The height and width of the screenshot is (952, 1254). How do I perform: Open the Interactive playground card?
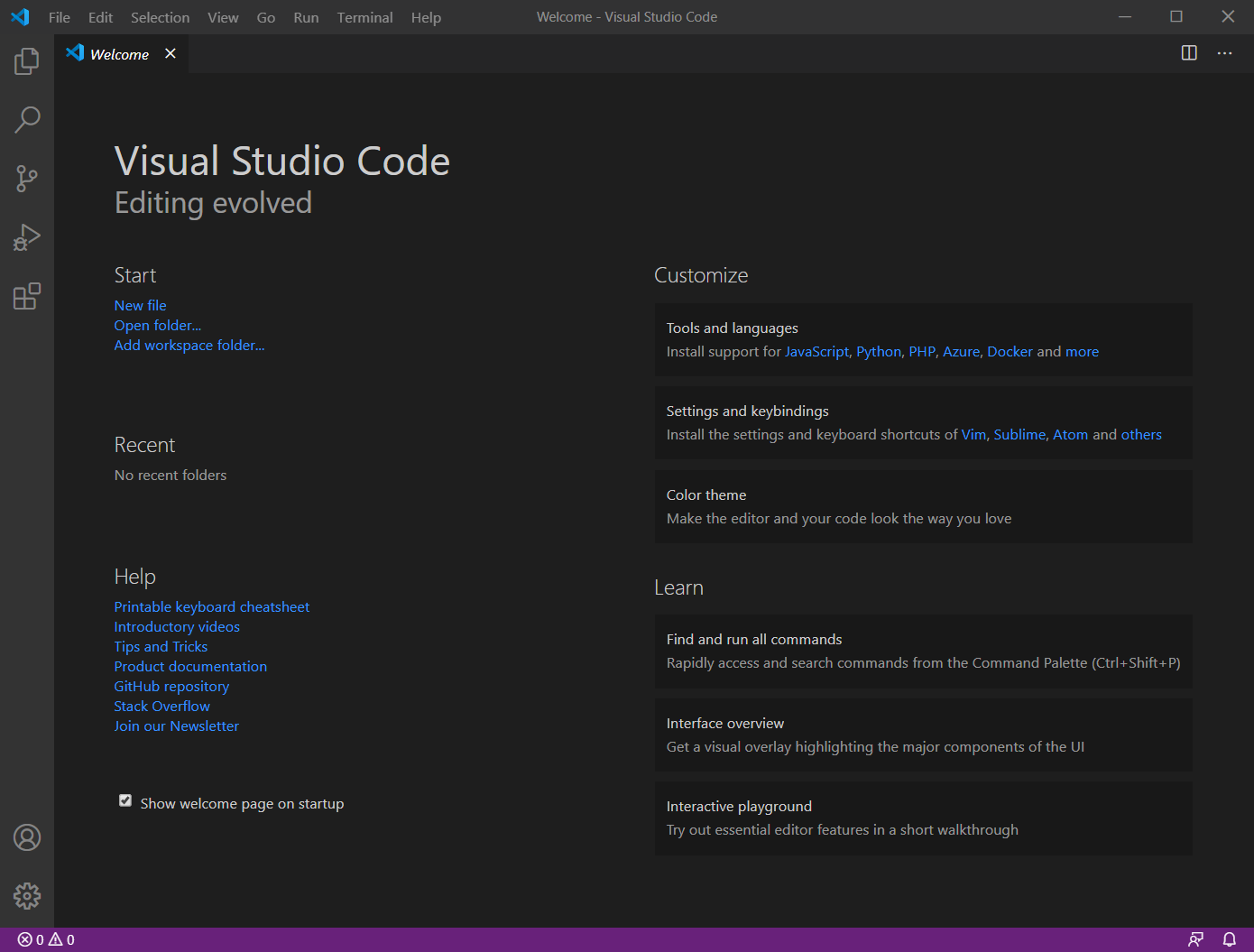point(924,818)
